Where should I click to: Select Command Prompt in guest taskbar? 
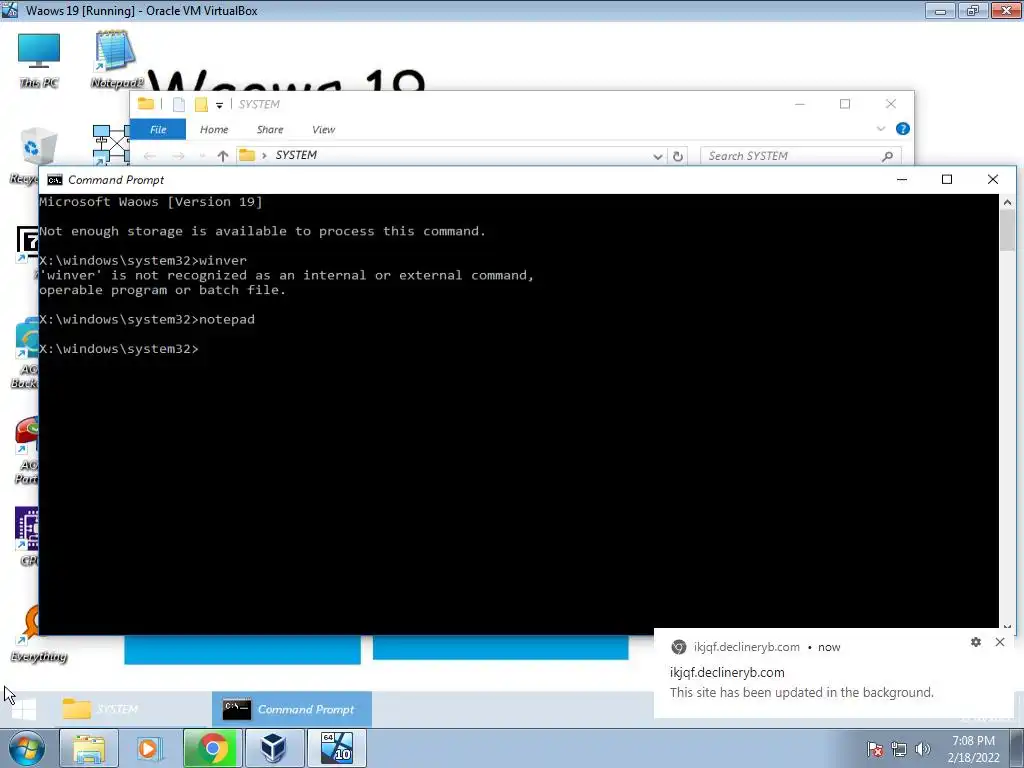coord(292,709)
